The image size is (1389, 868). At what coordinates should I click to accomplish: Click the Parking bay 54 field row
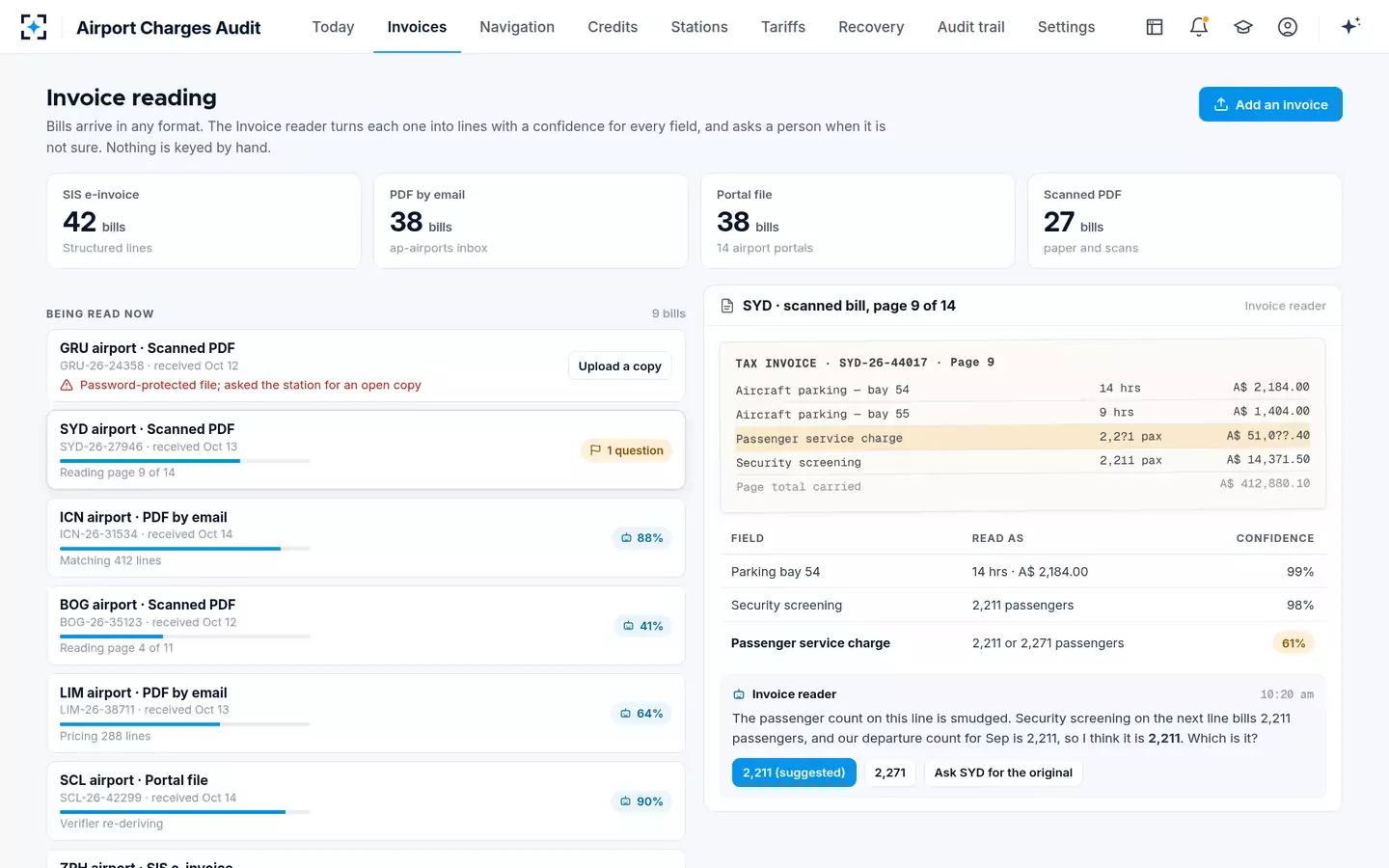(x=1022, y=572)
